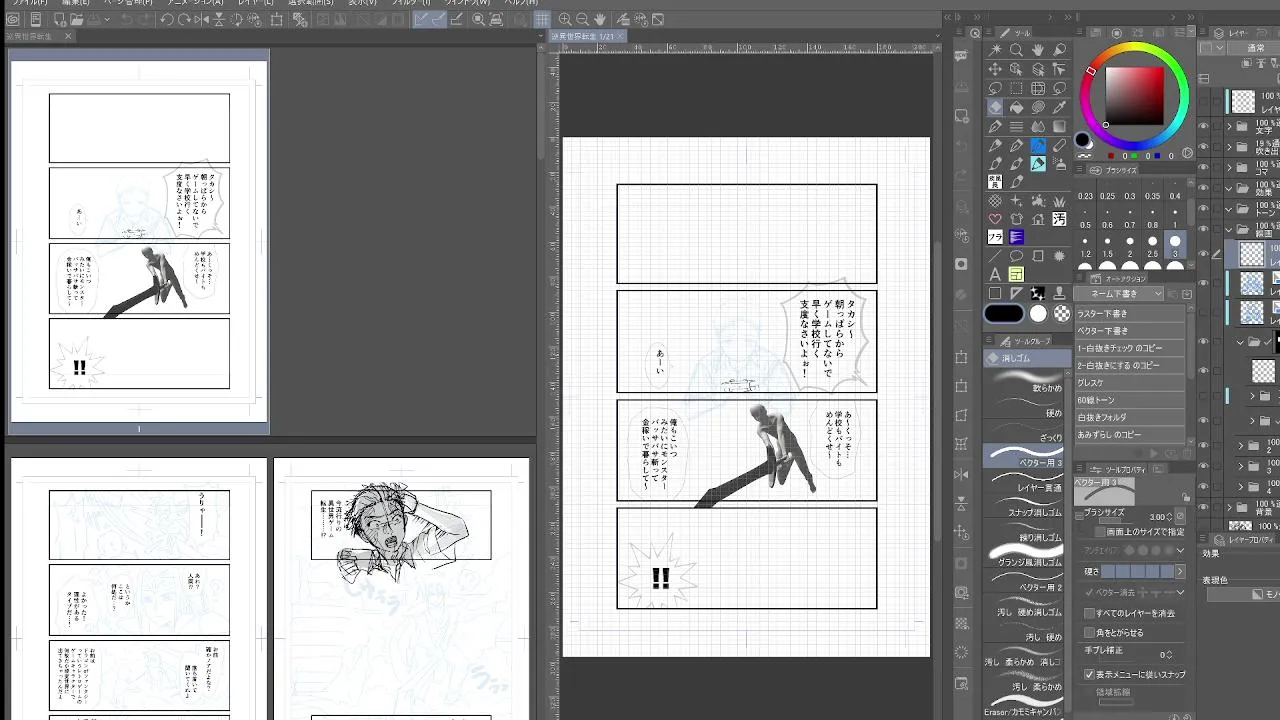
Task: Select the paint bucket fill tool
Action: (x=1016, y=107)
